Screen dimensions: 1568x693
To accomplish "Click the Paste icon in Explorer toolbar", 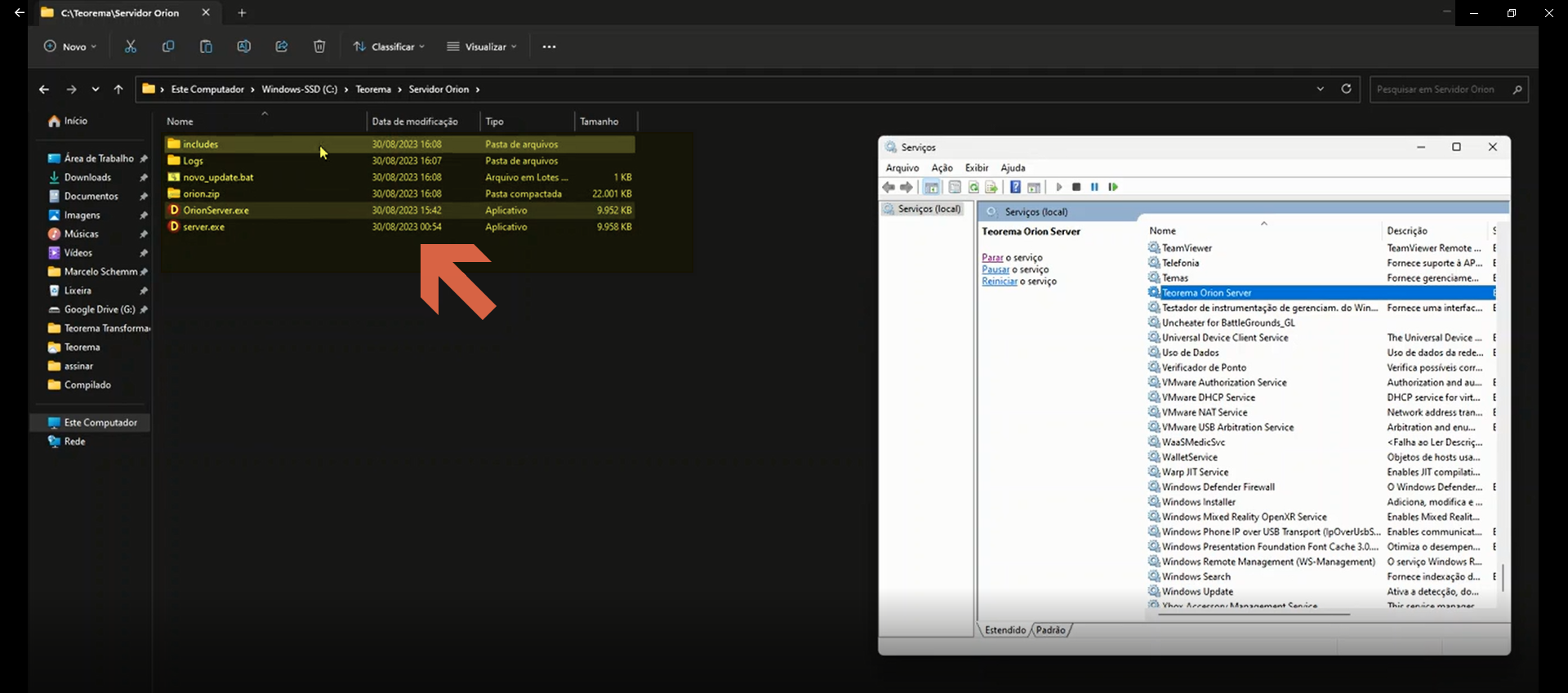I will pos(206,47).
